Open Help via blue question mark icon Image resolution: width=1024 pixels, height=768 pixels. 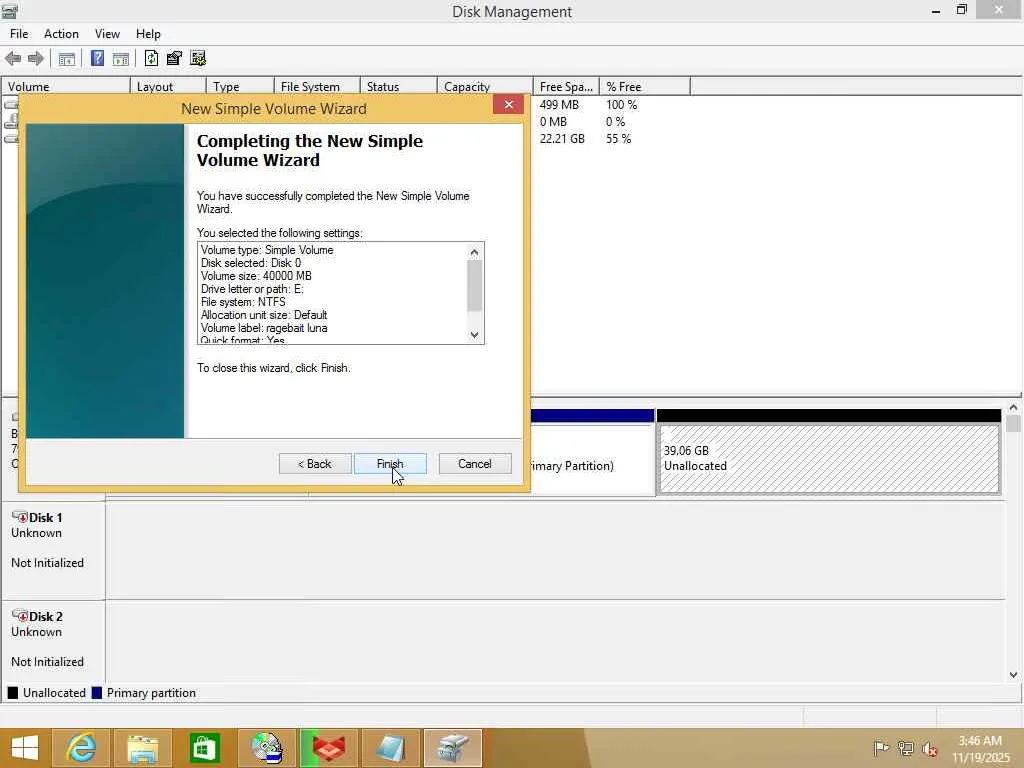[97, 58]
